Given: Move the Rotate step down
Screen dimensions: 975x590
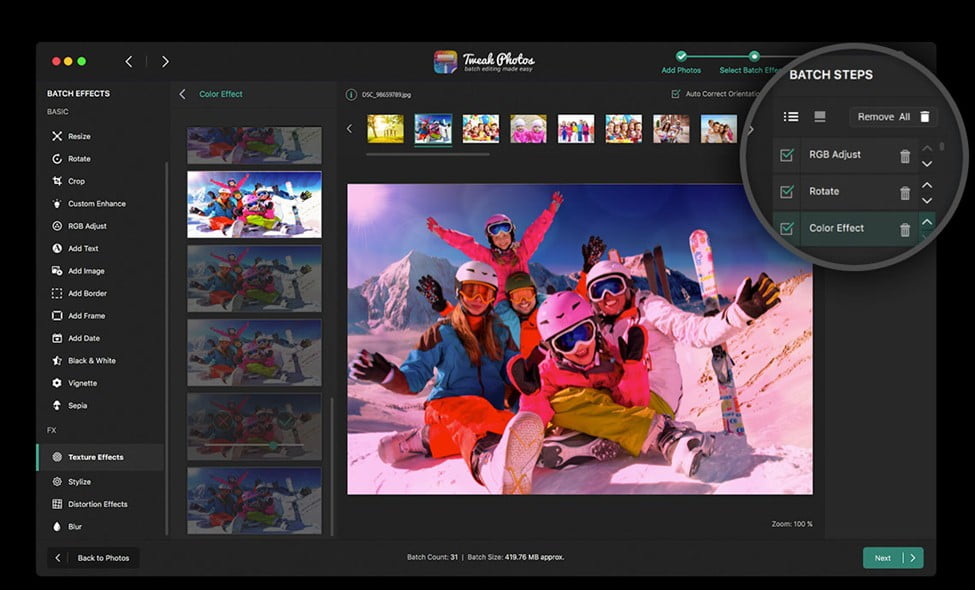Looking at the screenshot, I should click(x=927, y=201).
